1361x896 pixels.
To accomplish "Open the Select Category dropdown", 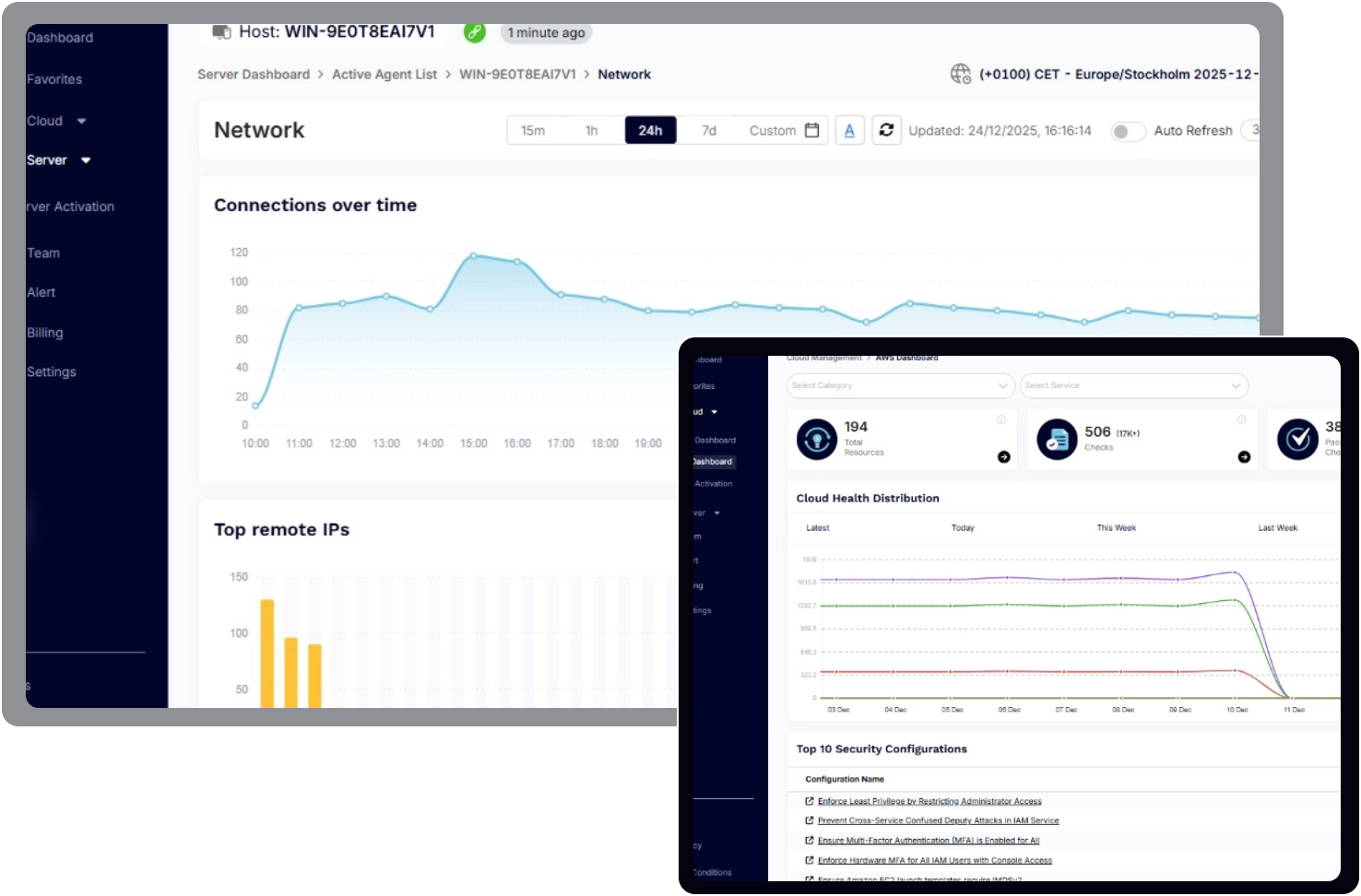I will (x=900, y=385).
